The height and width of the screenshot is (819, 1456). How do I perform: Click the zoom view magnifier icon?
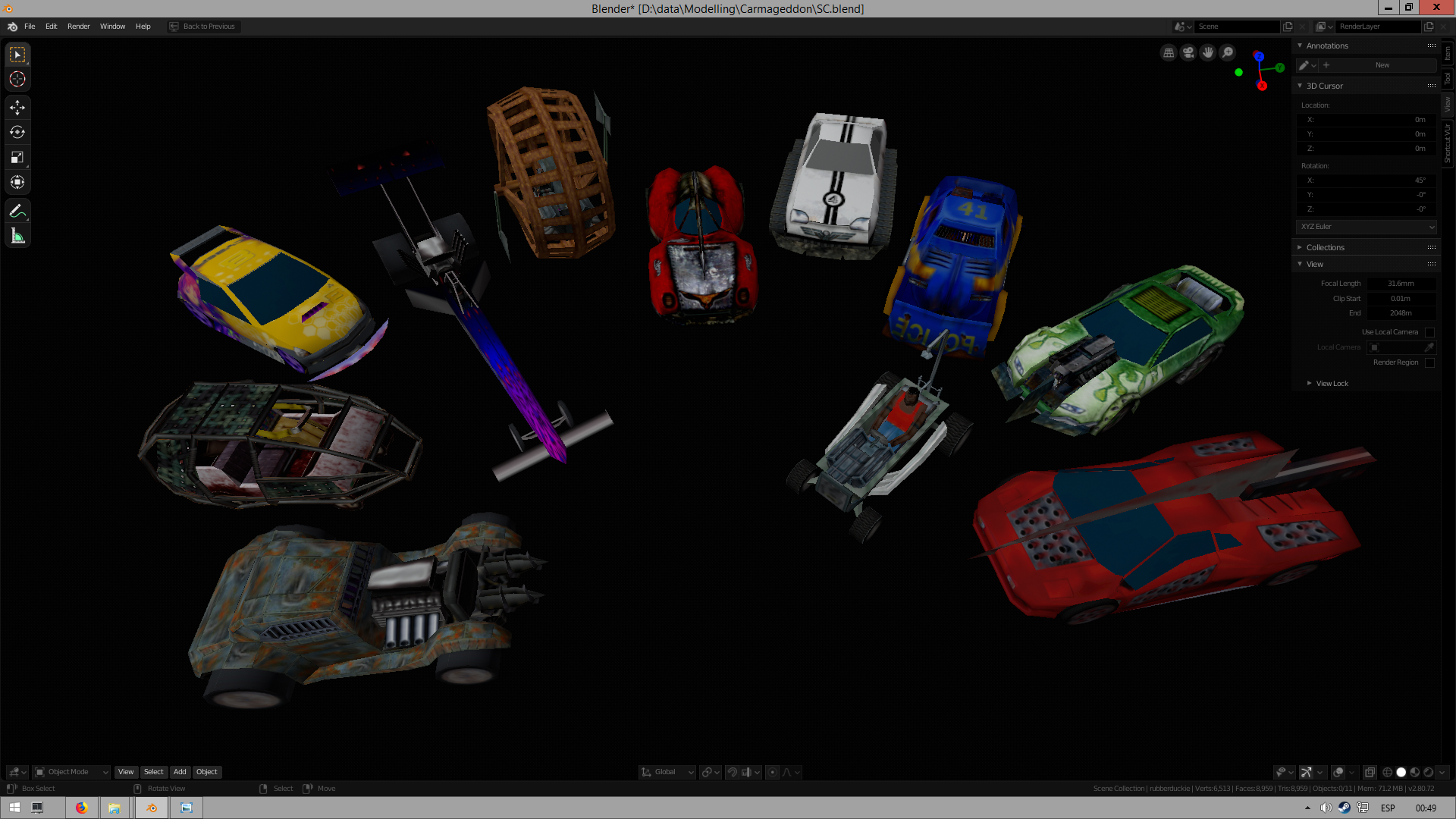click(x=1228, y=52)
